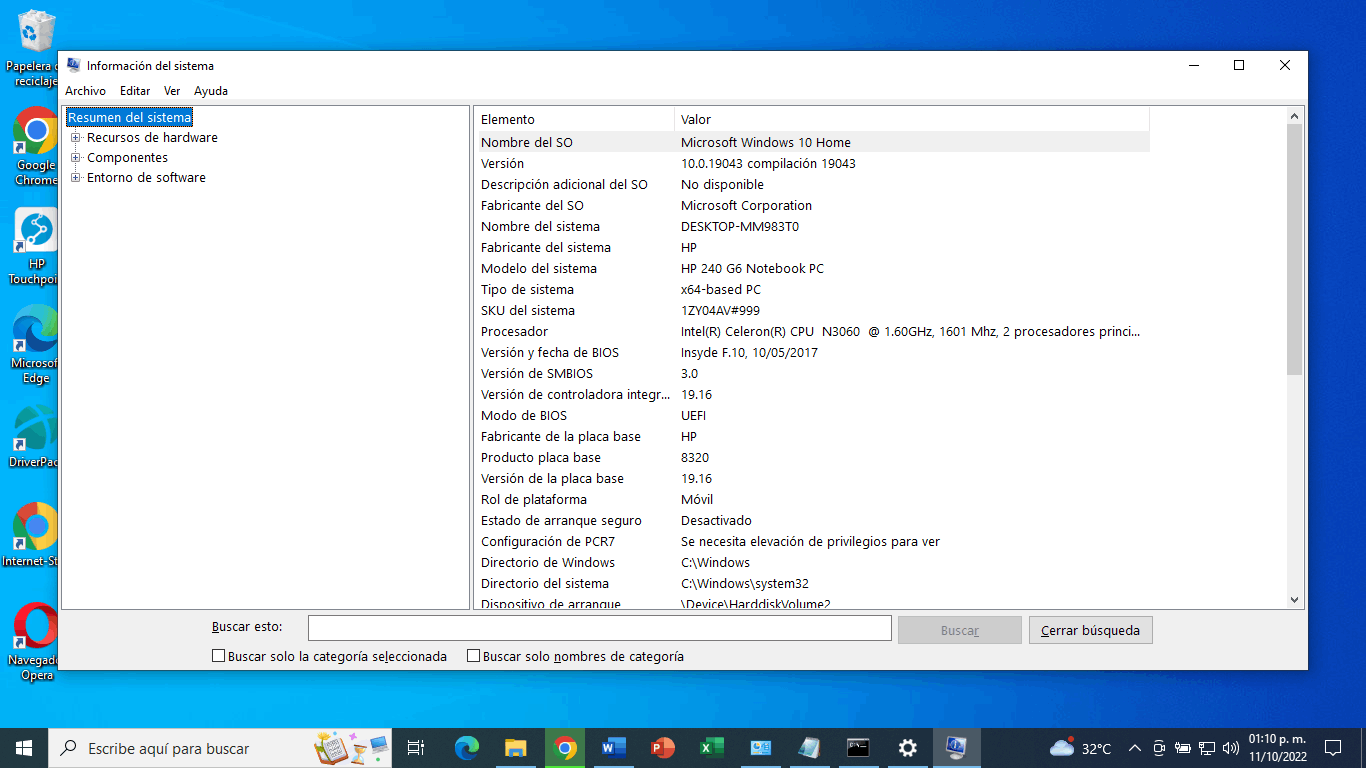Open the Ayuda menu

[x=211, y=91]
